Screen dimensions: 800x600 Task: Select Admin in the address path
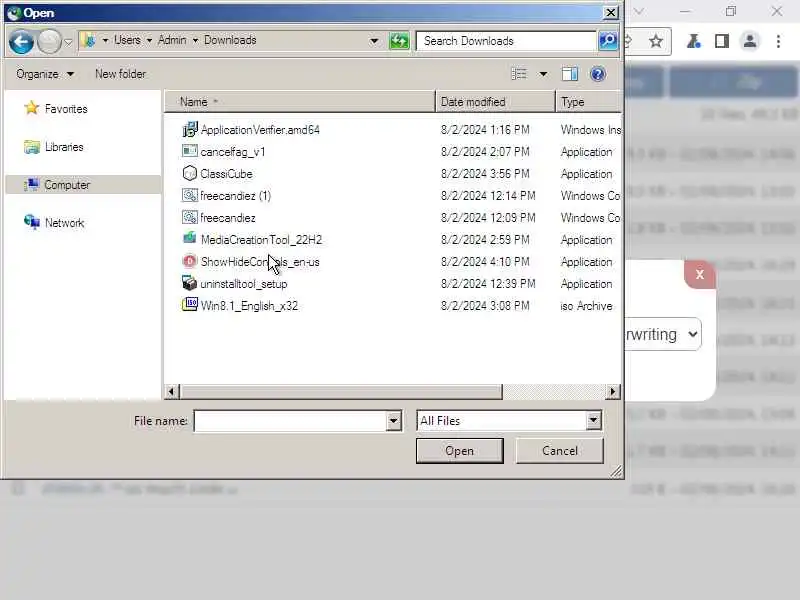[x=172, y=40]
